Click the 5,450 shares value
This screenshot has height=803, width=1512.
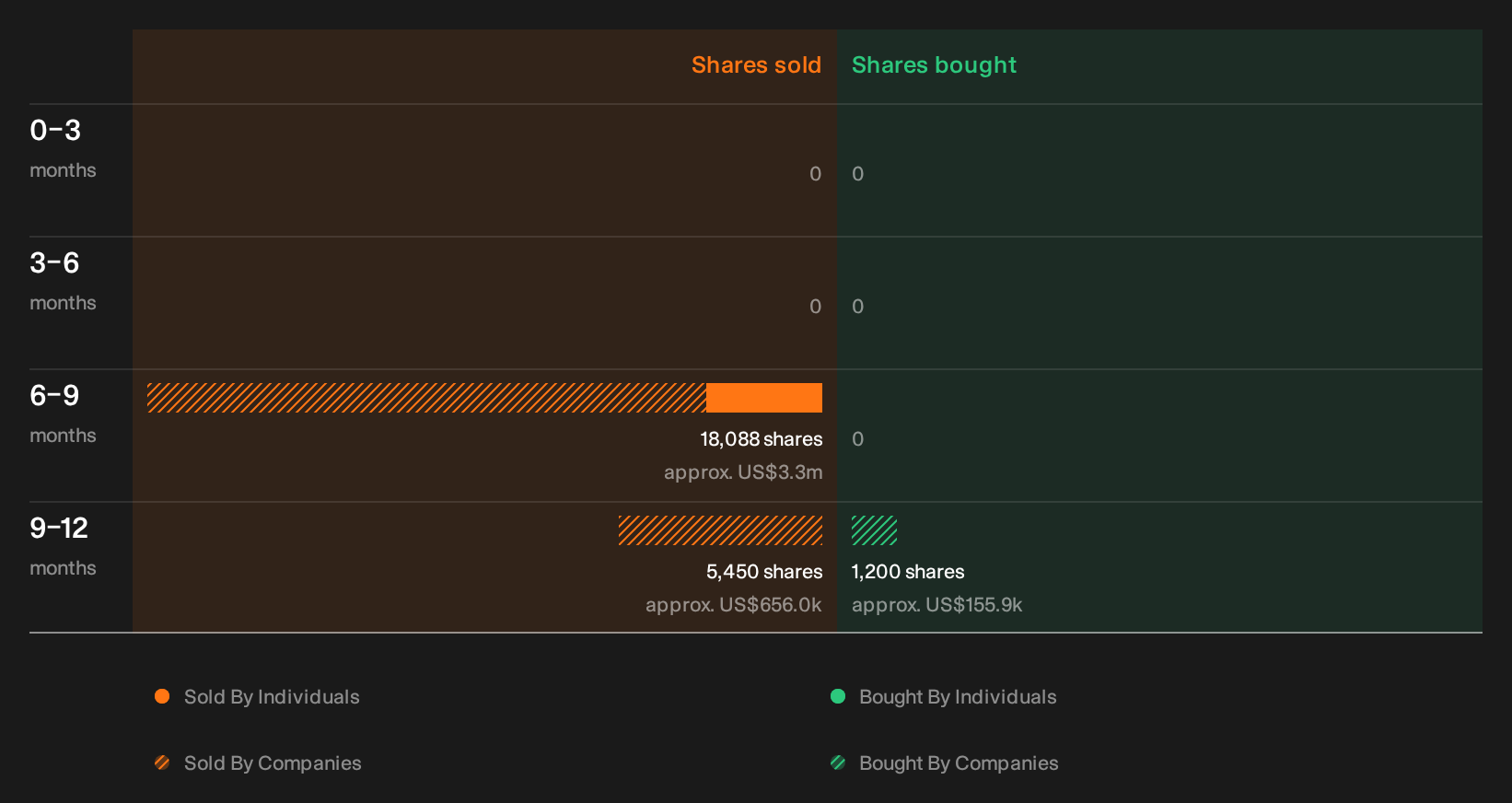point(764,572)
